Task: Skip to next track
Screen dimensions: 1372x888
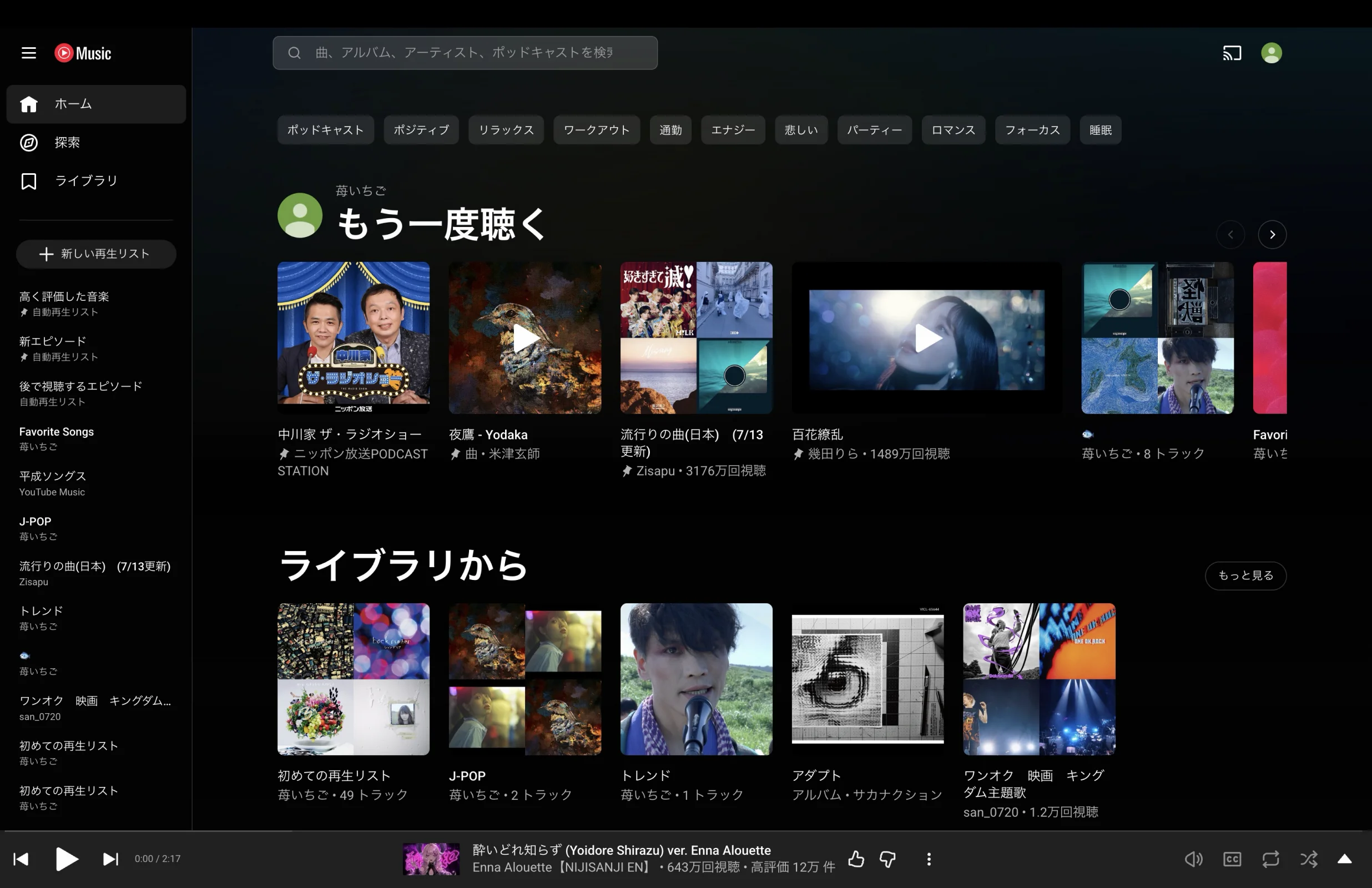Action: coord(110,859)
